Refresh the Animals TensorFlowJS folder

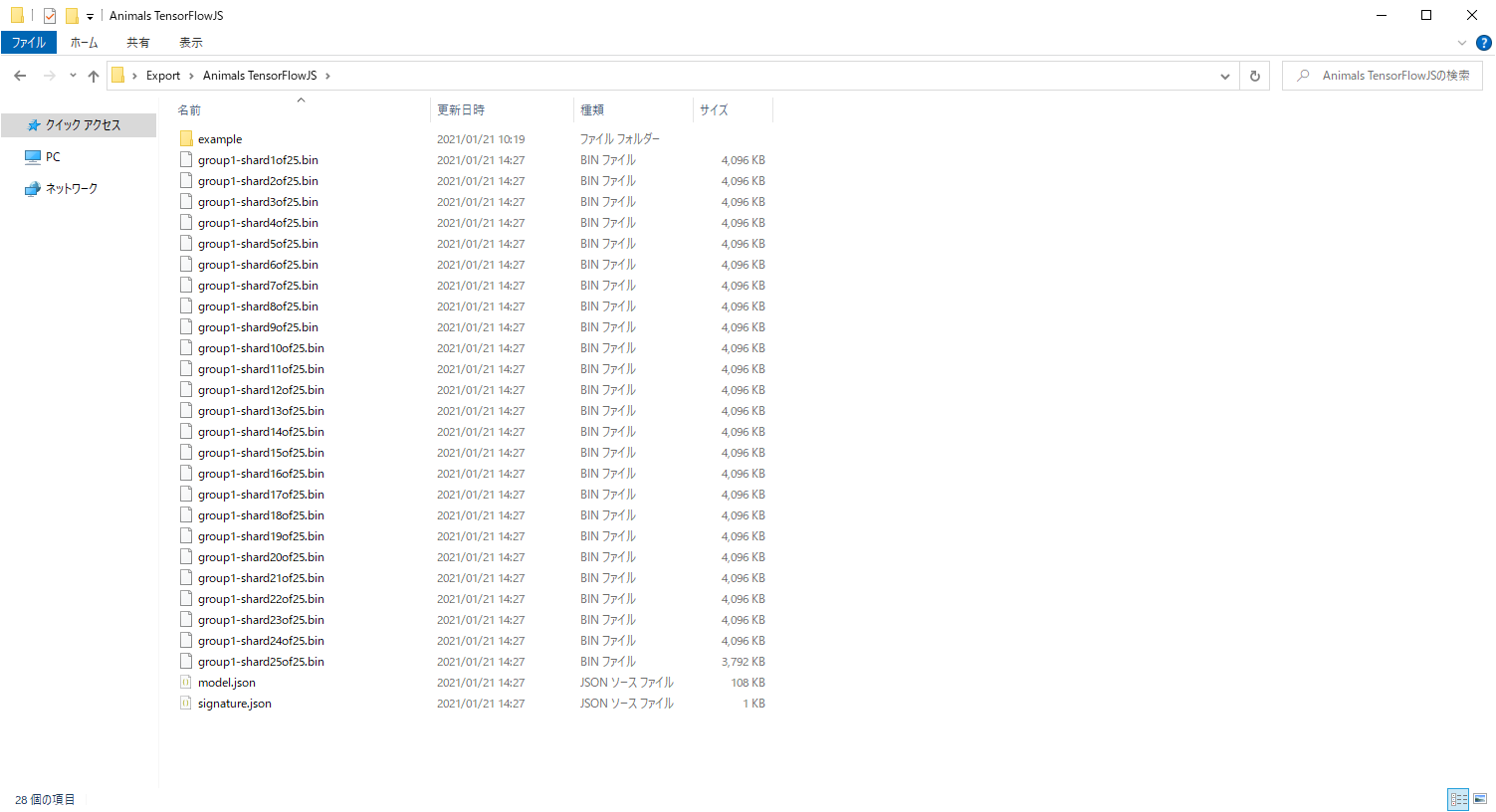[1254, 76]
